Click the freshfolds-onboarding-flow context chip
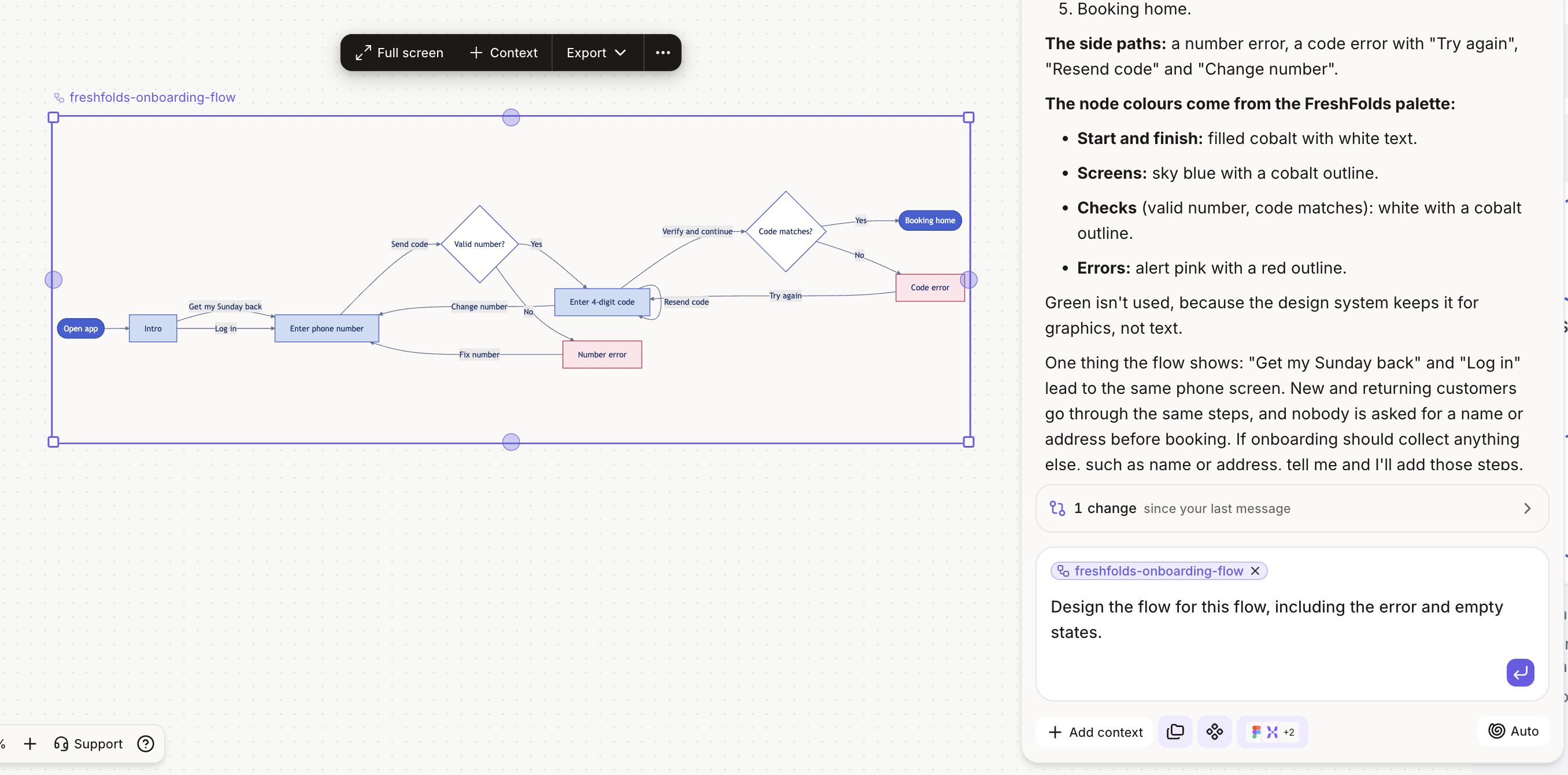1568x775 pixels. (1158, 571)
